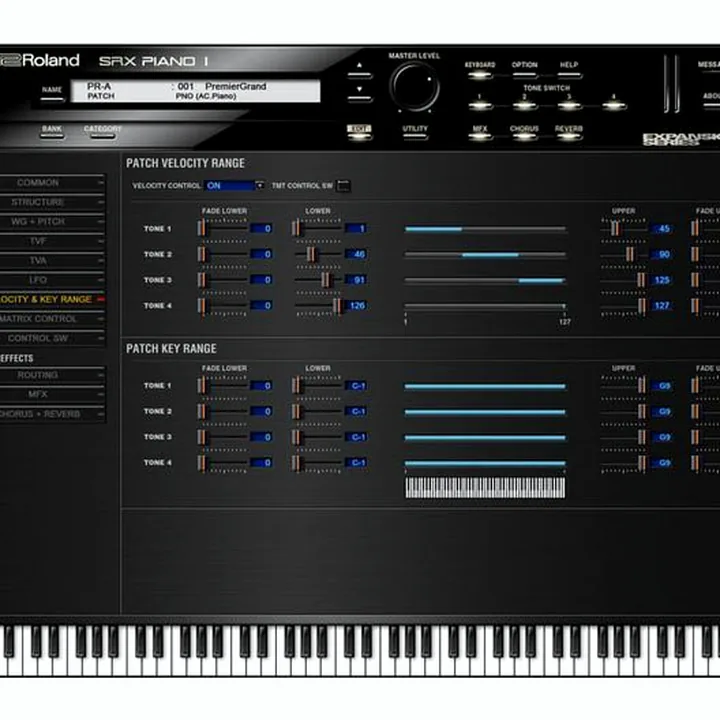Click key range Upper value G9 for Tone 1

[x=661, y=386]
